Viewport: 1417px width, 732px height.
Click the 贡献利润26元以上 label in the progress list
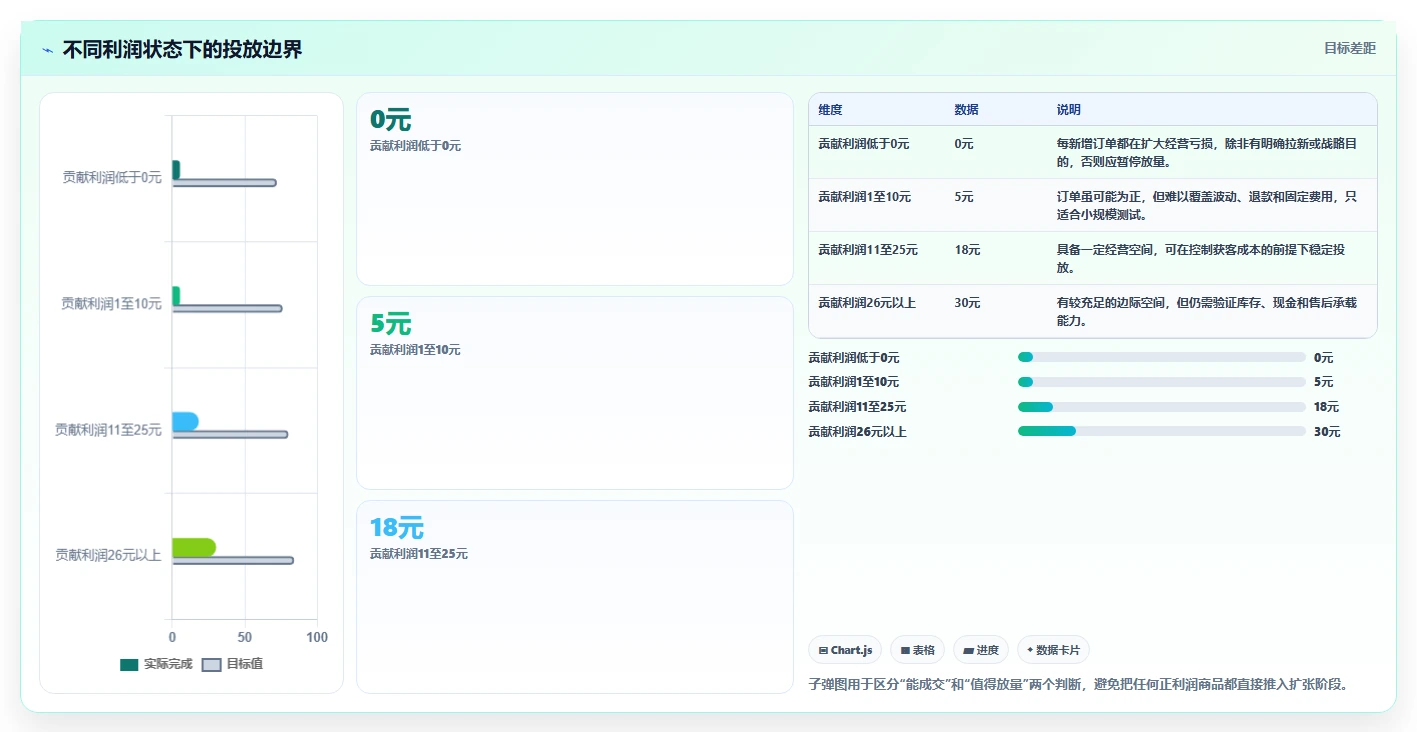tap(857, 432)
